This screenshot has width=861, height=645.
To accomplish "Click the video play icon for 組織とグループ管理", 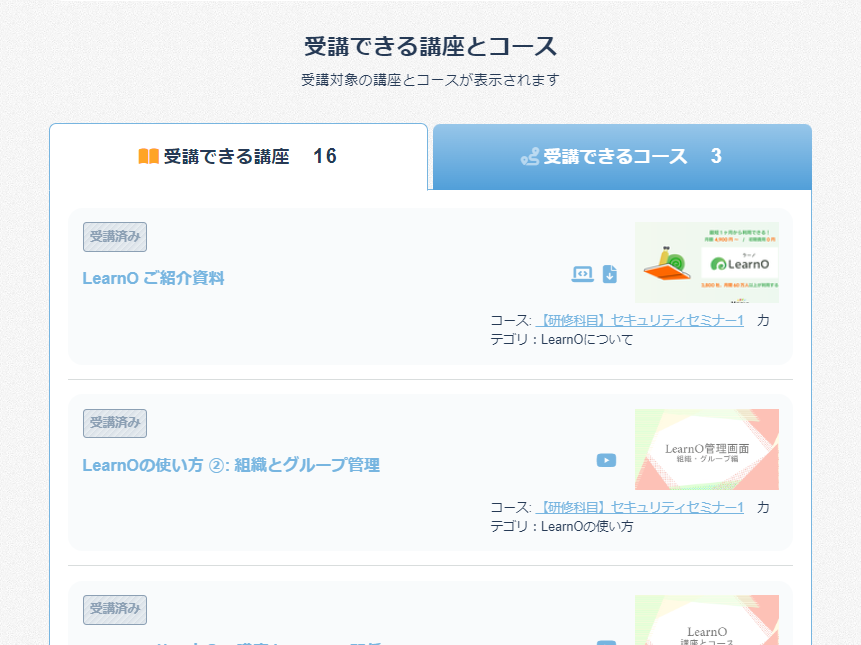I will [606, 460].
